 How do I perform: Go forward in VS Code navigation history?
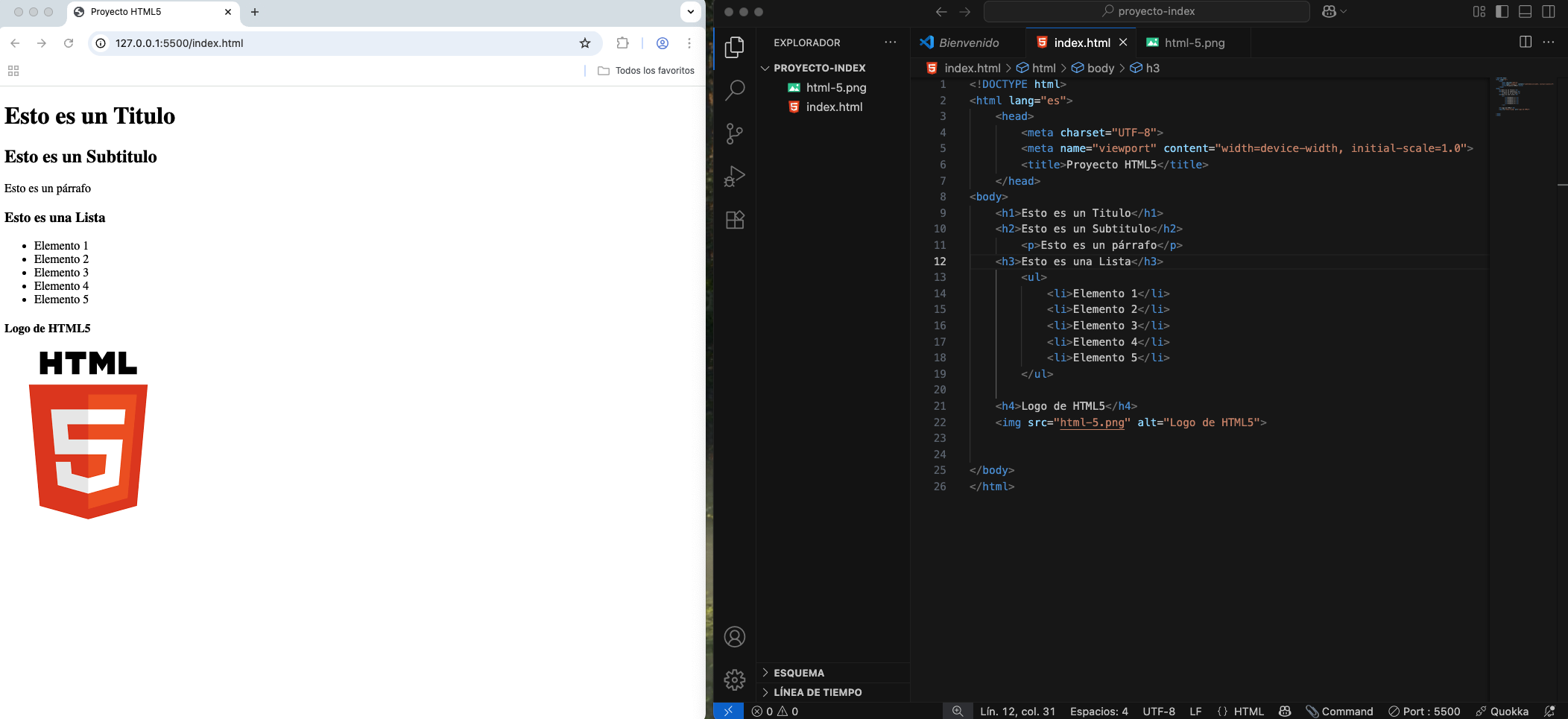pos(965,11)
